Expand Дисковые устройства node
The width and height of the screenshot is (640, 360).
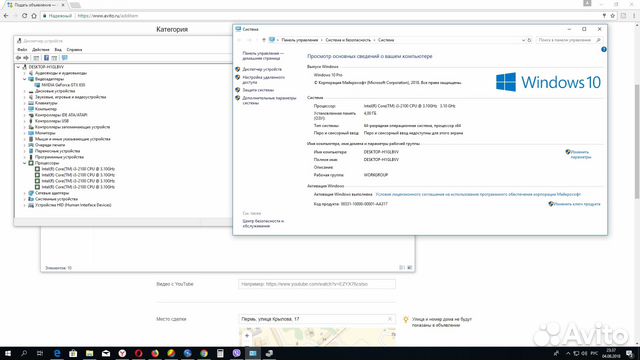[x=24, y=91]
